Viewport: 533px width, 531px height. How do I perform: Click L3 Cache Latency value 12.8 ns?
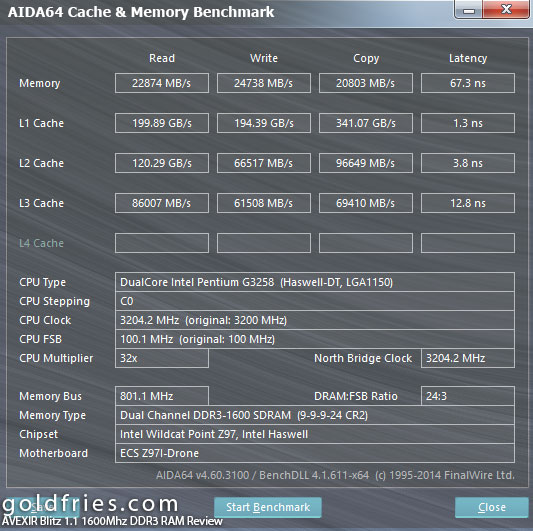tap(468, 203)
